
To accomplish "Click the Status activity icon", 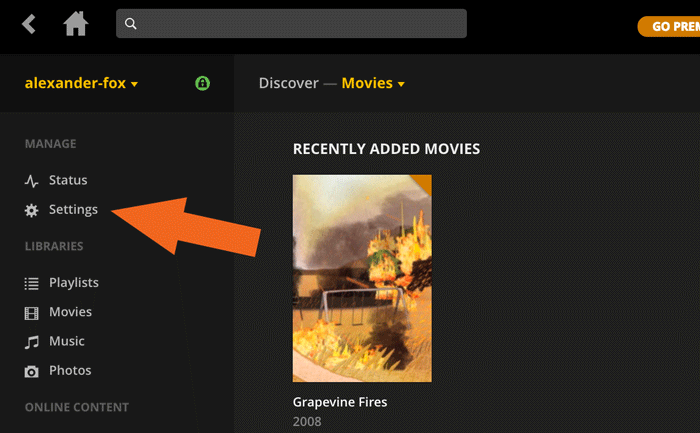I will (x=31, y=181).
